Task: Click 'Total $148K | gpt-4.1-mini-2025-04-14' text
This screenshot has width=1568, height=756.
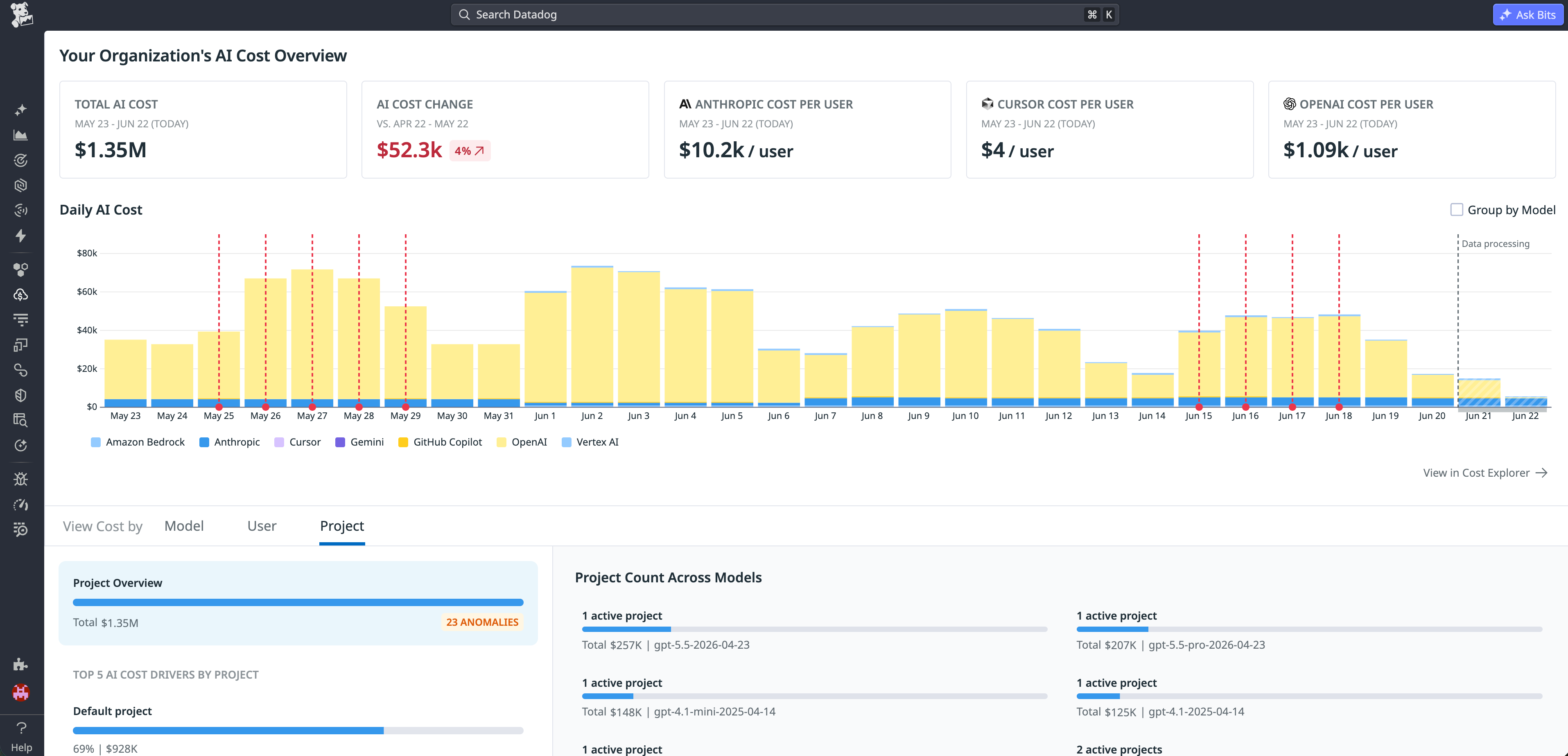Action: coord(679,711)
